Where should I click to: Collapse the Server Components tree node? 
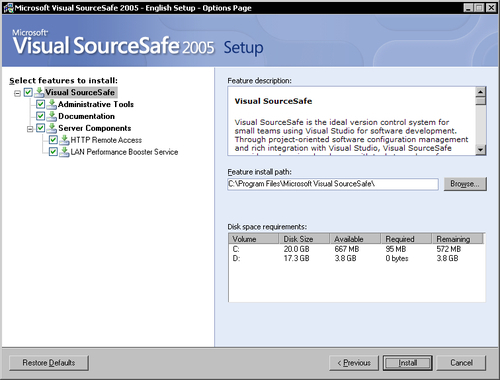(30, 129)
